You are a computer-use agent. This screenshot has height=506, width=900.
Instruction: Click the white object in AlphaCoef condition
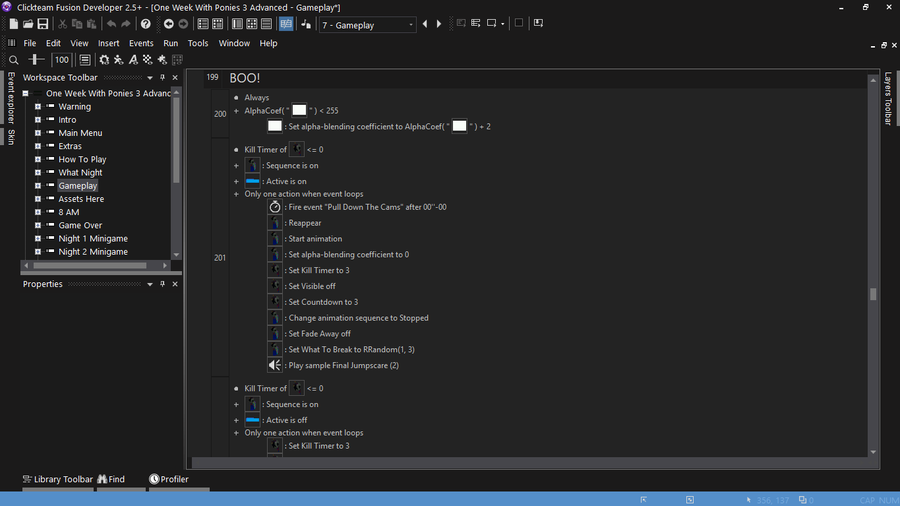(x=299, y=110)
